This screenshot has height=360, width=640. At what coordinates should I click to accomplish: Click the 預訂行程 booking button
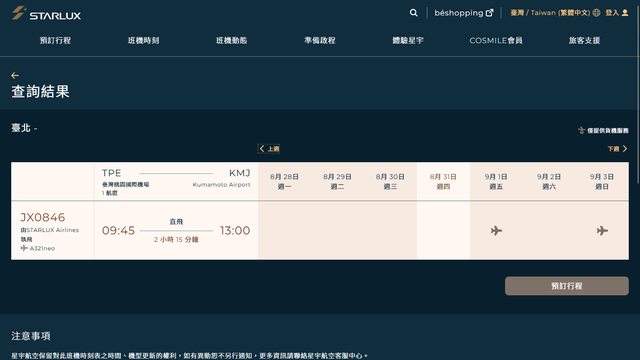[x=567, y=286]
